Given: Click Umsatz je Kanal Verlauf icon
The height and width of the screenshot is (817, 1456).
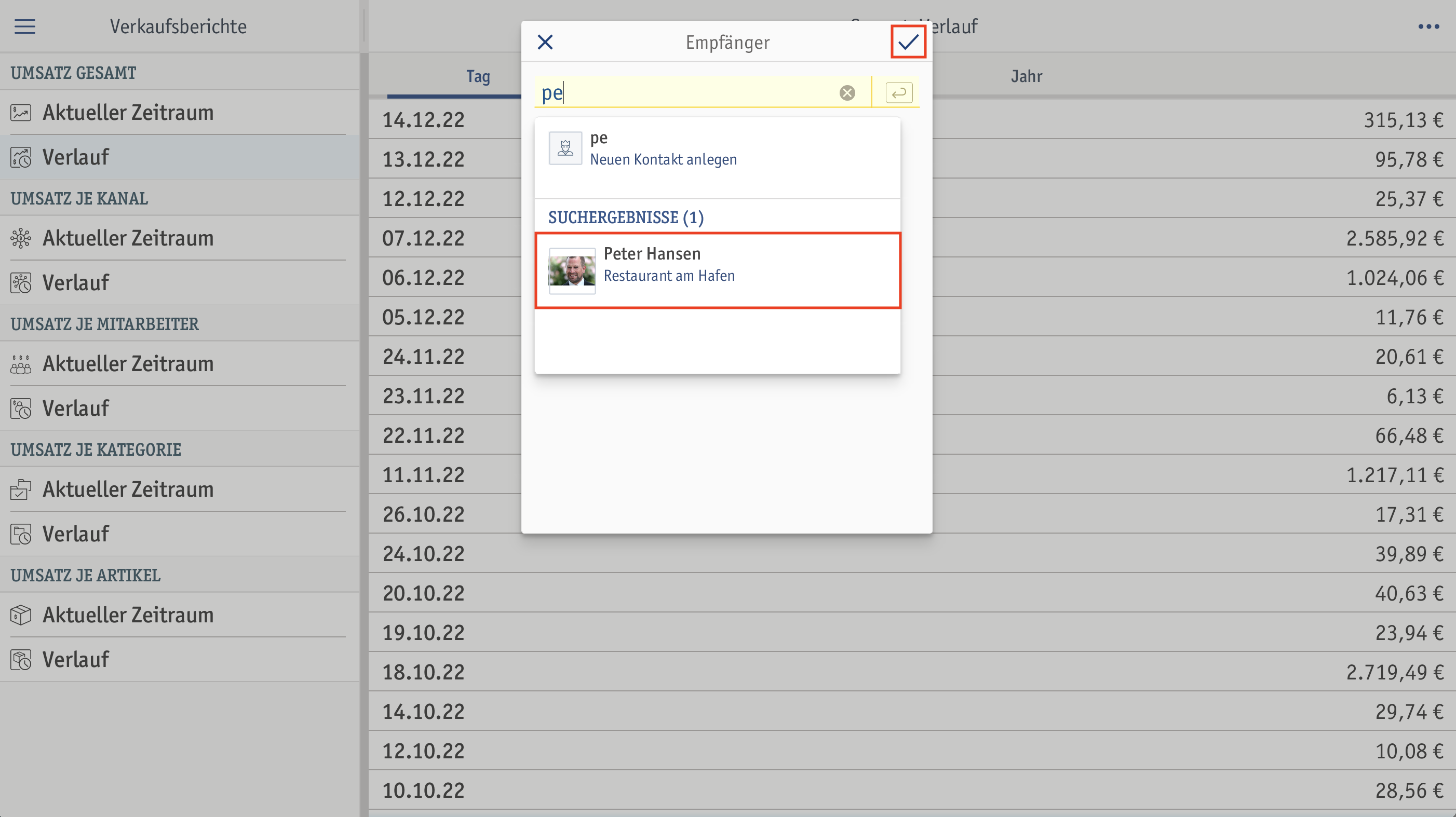Looking at the screenshot, I should click(x=21, y=282).
